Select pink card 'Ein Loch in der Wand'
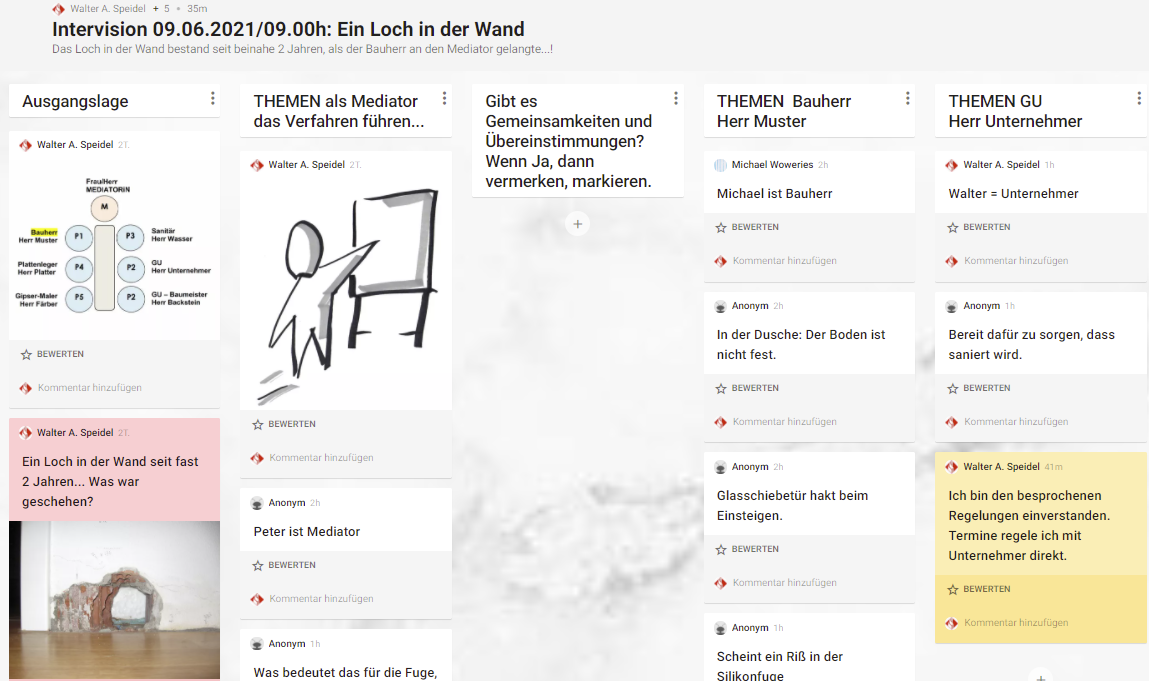The image size is (1149, 681). (x=114, y=470)
